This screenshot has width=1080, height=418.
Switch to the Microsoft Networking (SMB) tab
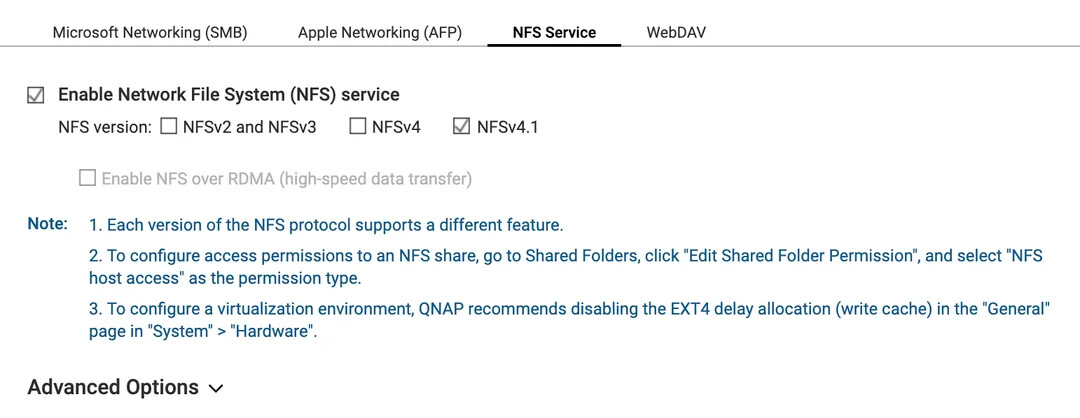point(150,32)
